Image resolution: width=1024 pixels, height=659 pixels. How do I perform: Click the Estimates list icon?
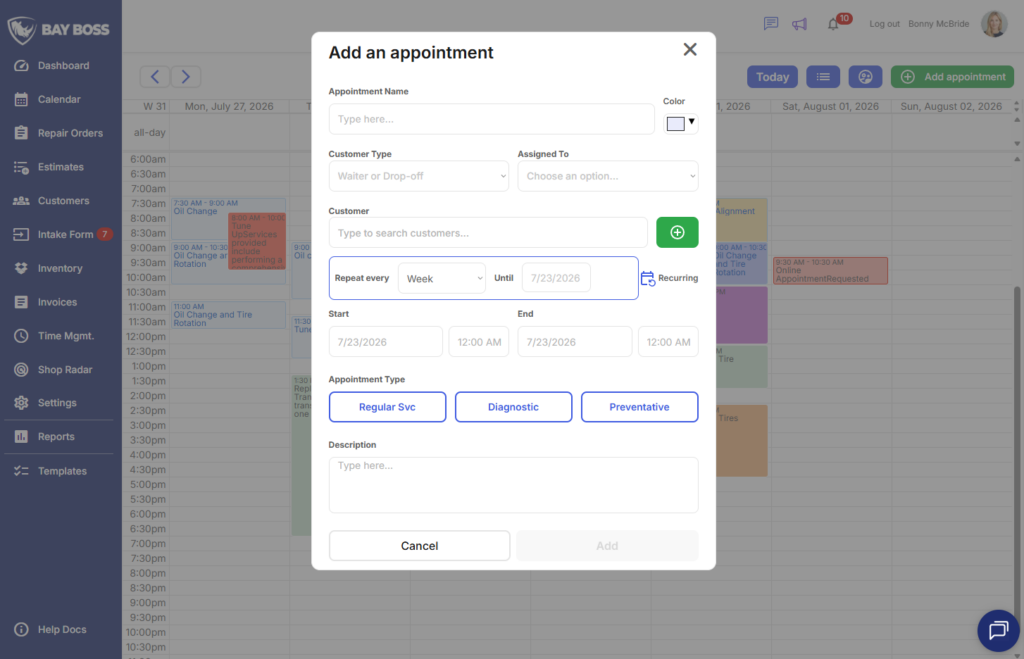(21, 167)
